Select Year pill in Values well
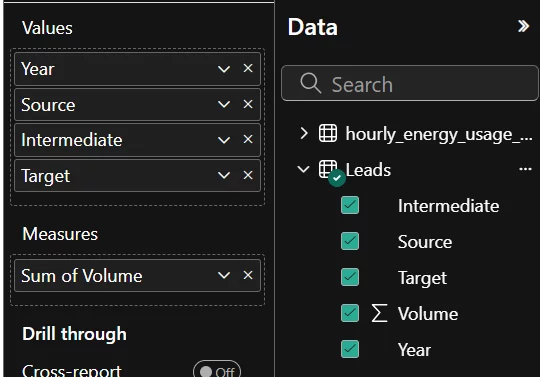540x377 pixels. tap(137, 69)
